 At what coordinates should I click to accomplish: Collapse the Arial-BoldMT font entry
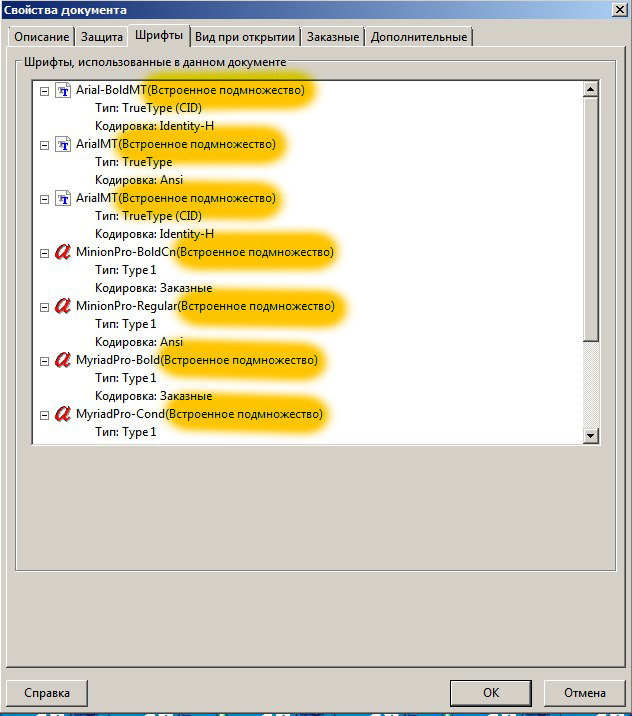pyautogui.click(x=44, y=91)
